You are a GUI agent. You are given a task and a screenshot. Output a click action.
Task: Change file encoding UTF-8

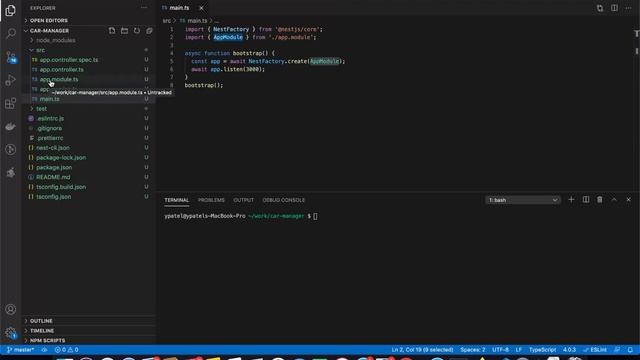(x=500, y=350)
